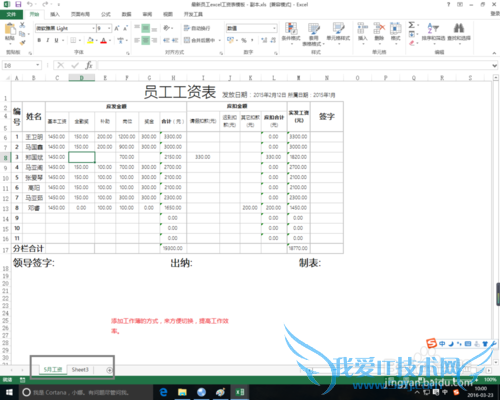500x400 pixels.
Task: Click the Increase Decimal icon
Action: pyautogui.click(x=264, y=40)
